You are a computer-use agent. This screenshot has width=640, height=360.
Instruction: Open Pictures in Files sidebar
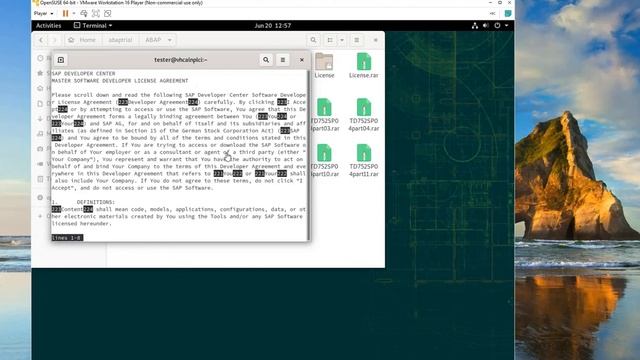[40, 149]
